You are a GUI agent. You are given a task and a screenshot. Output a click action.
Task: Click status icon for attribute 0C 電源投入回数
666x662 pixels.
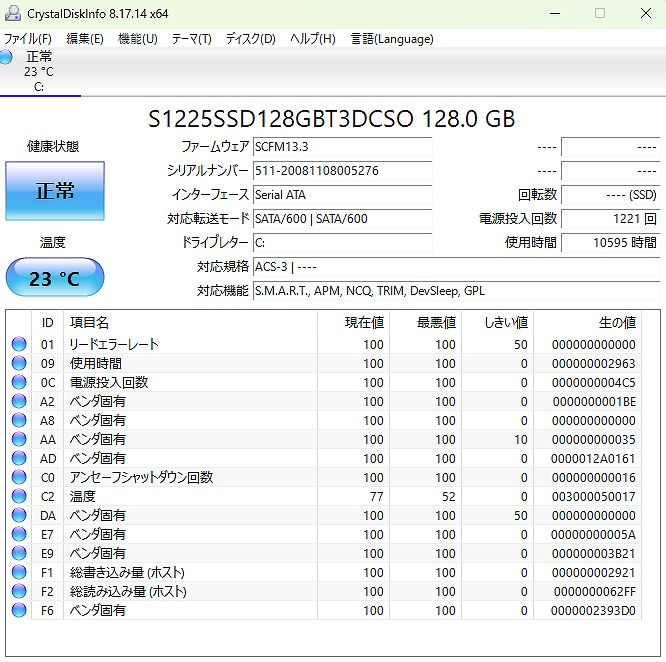19,382
